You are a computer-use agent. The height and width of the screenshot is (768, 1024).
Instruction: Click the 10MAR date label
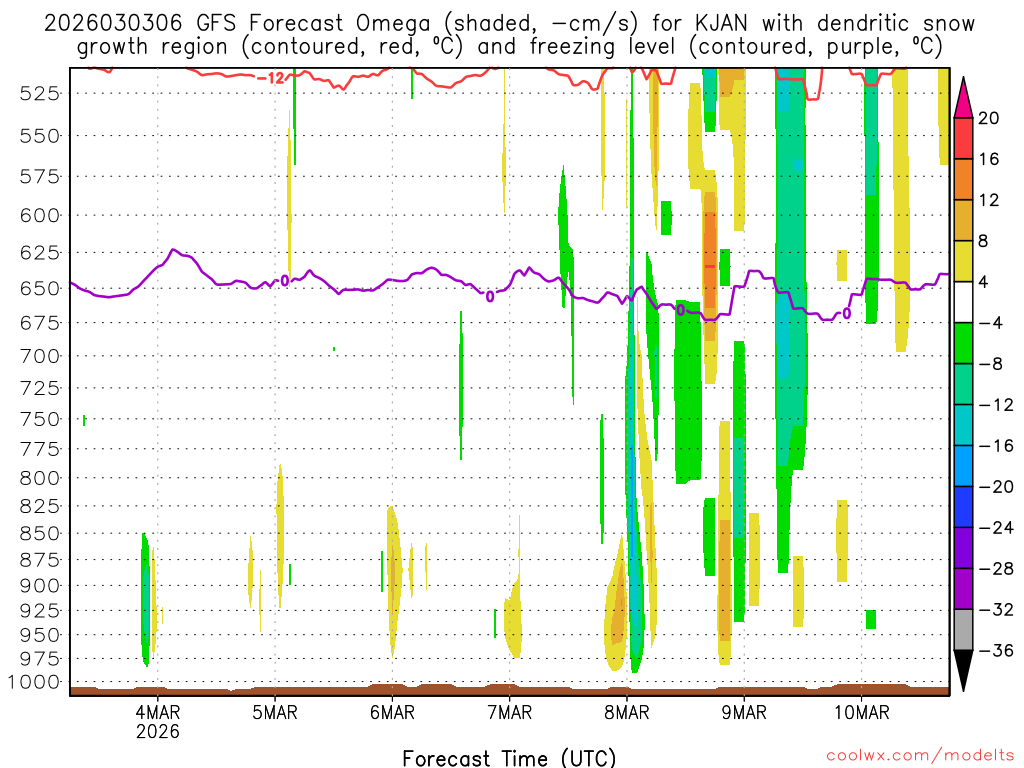coord(861,711)
